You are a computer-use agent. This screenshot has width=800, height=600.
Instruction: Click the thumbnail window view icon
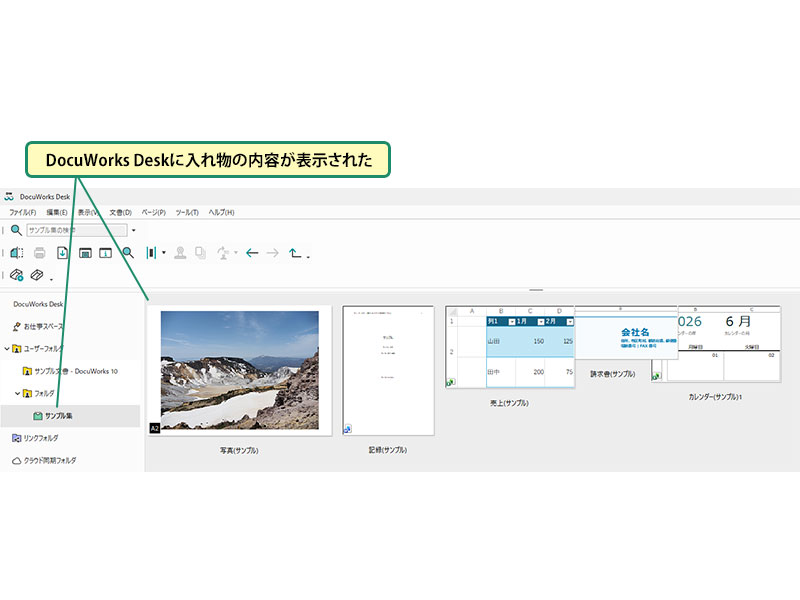point(85,253)
